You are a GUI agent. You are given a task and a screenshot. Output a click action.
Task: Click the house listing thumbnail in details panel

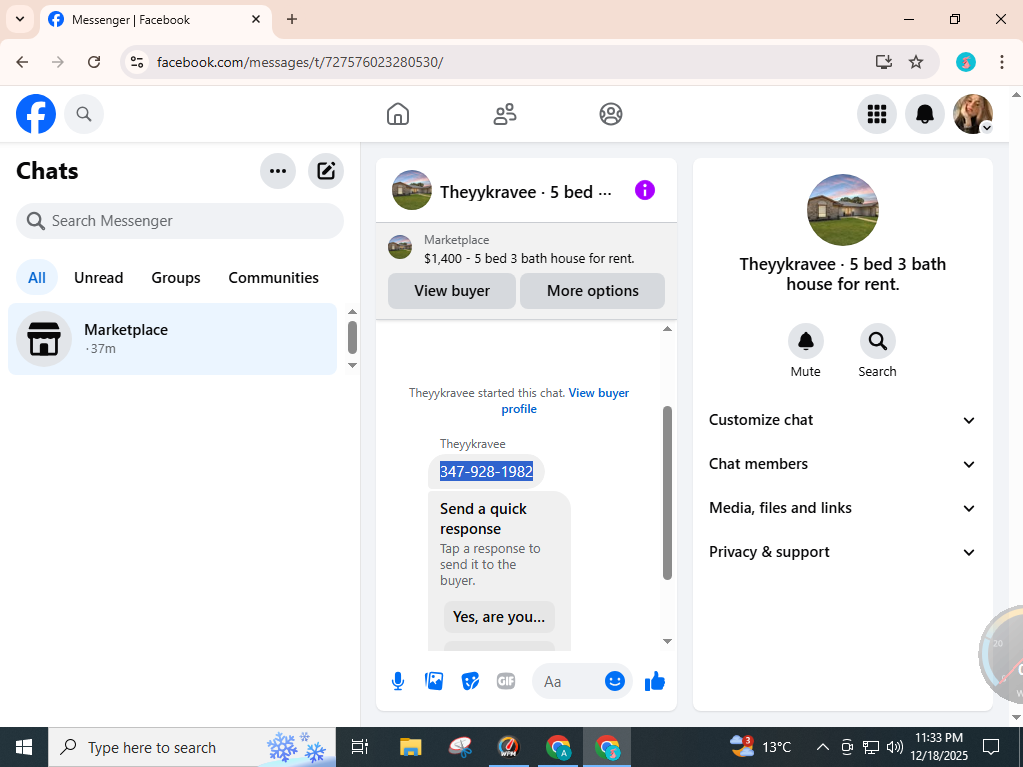[x=842, y=210]
